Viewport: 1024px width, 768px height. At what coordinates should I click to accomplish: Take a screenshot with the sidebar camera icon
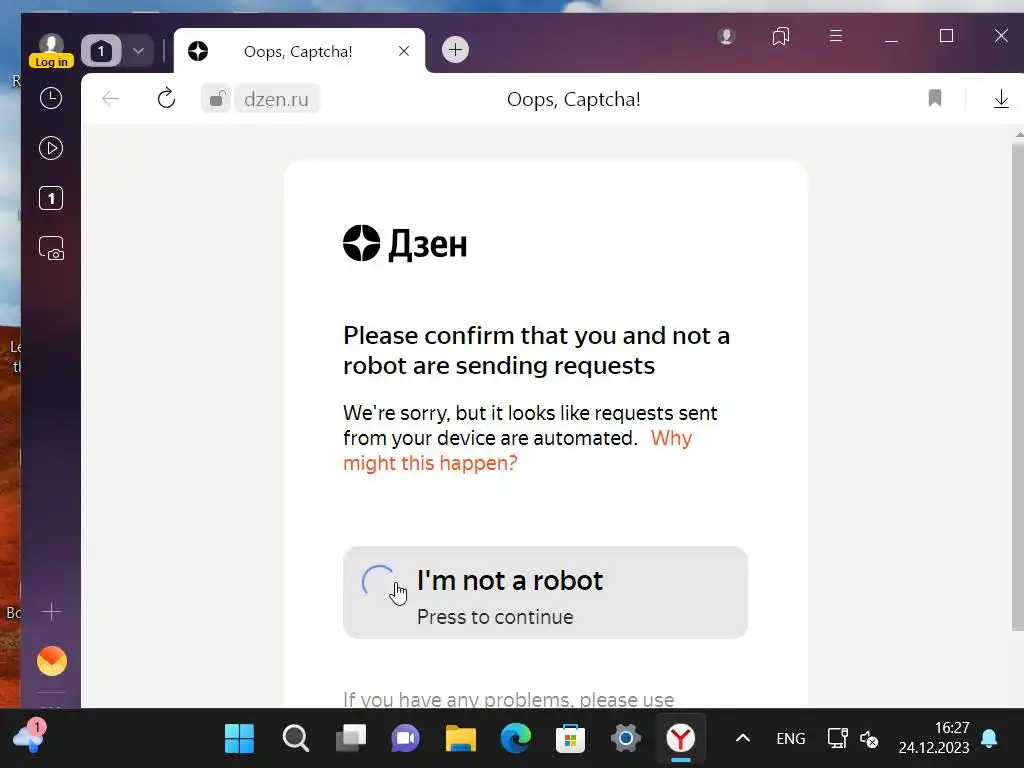point(51,248)
